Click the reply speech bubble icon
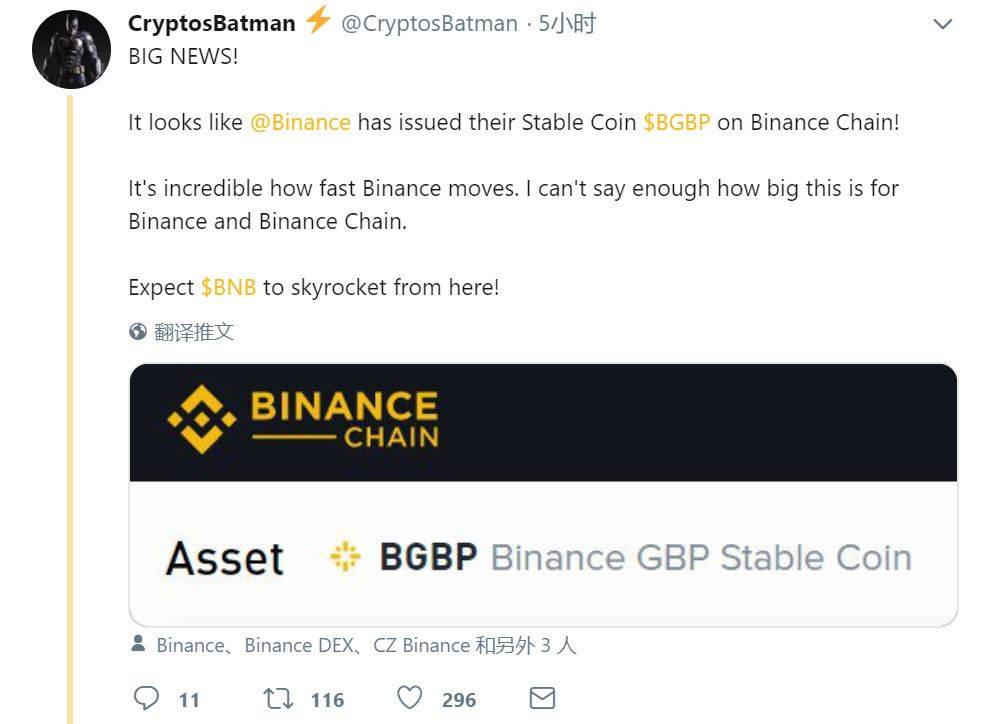The image size is (994, 724). click(146, 698)
